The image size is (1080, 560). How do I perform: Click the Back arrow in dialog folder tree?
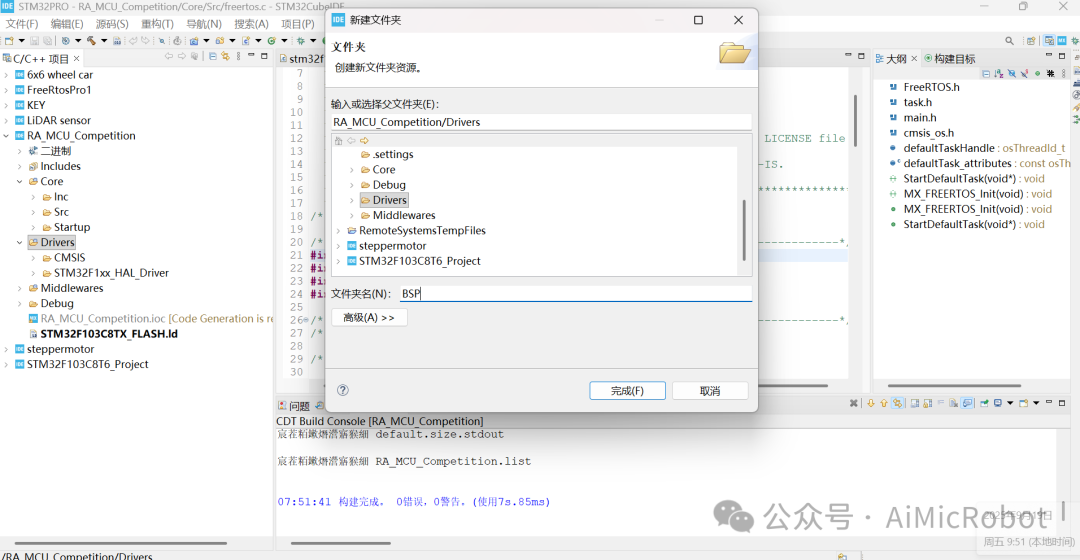point(351,141)
